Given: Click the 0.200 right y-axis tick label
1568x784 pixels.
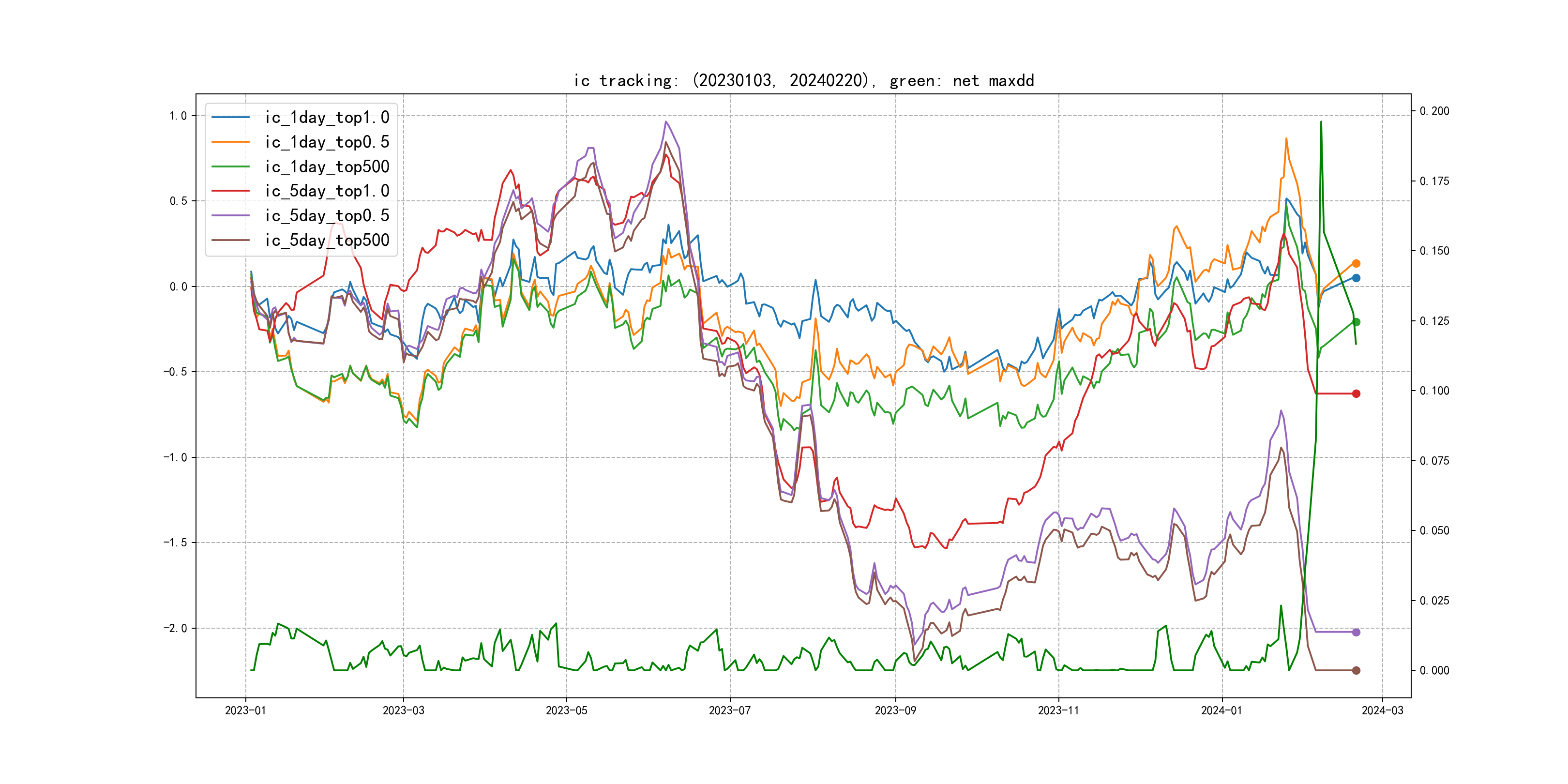Looking at the screenshot, I should (x=1434, y=111).
